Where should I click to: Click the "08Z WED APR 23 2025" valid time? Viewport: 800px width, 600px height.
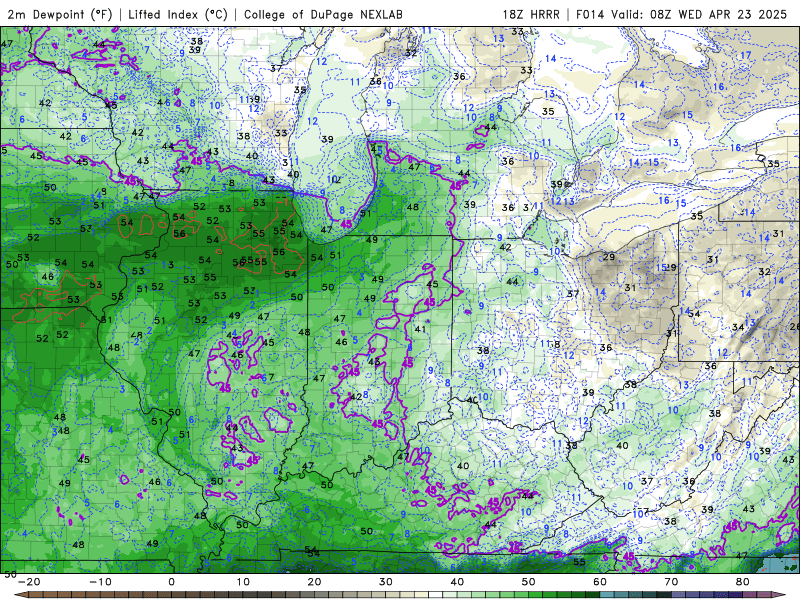pyautogui.click(x=718, y=14)
